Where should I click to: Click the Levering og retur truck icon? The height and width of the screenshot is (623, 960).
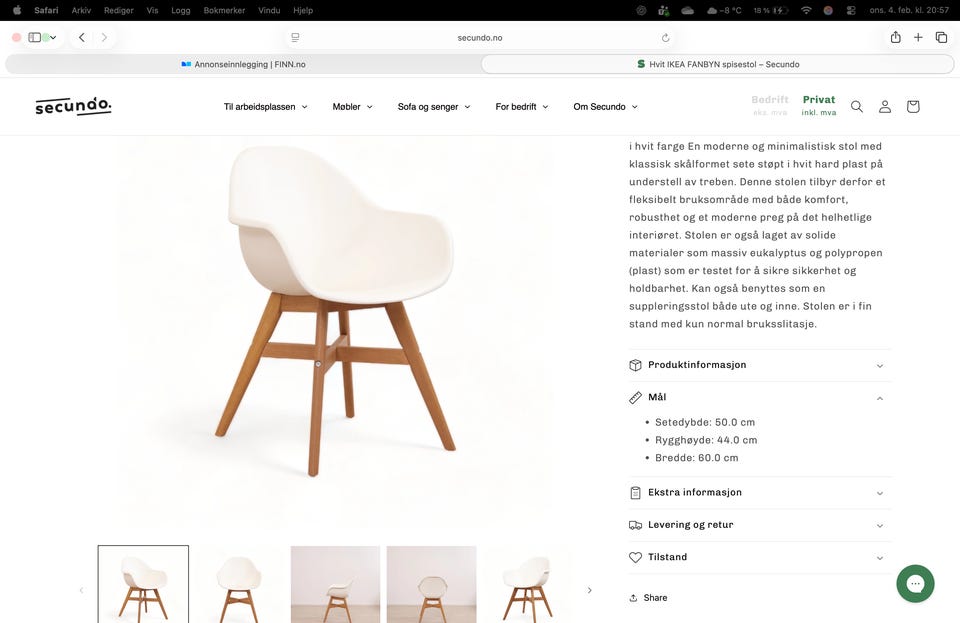635,525
